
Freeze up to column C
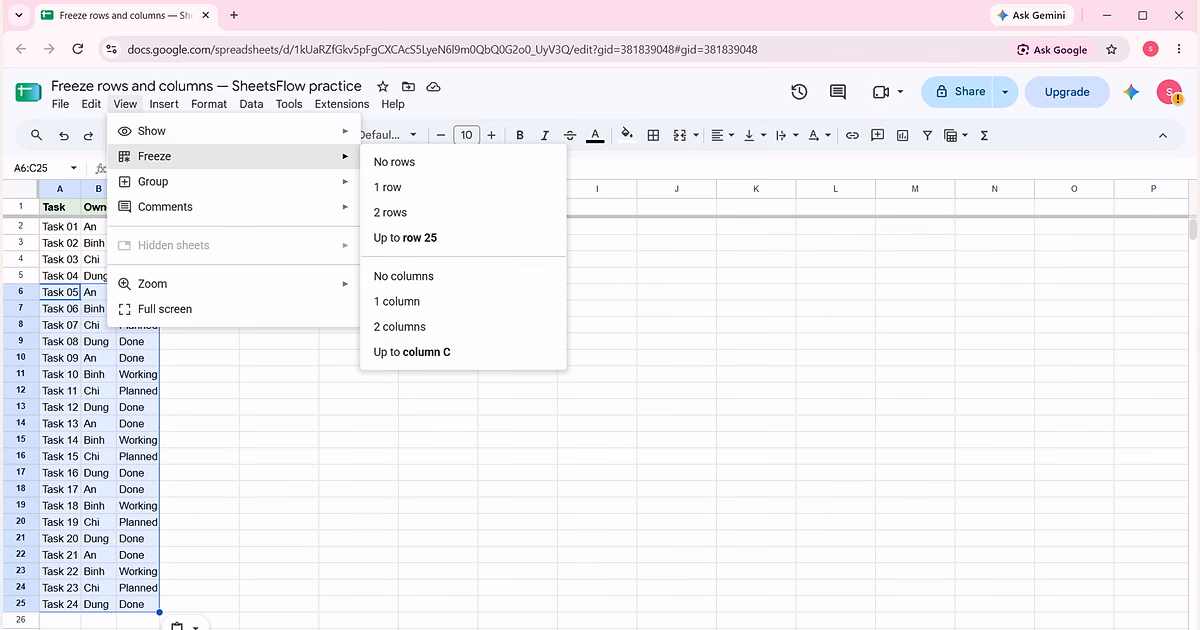point(463,352)
